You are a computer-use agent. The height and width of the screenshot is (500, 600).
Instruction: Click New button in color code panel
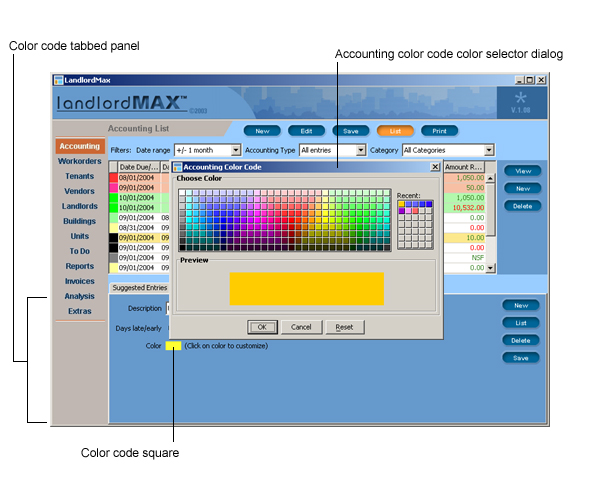[x=521, y=305]
